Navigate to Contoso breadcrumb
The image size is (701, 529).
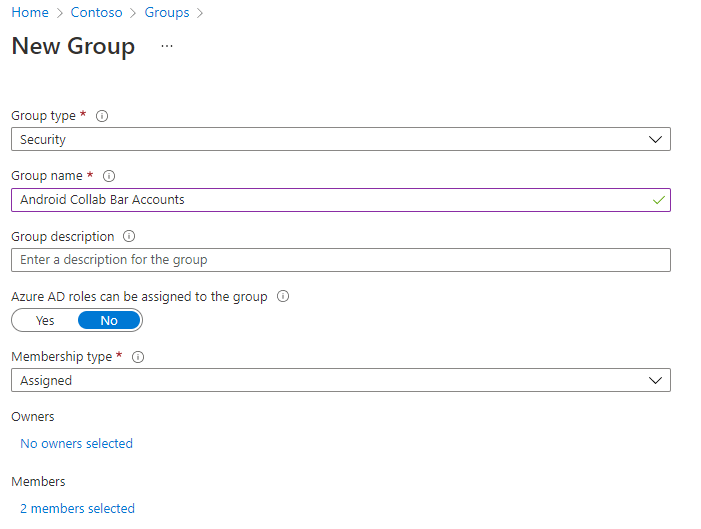[x=96, y=13]
